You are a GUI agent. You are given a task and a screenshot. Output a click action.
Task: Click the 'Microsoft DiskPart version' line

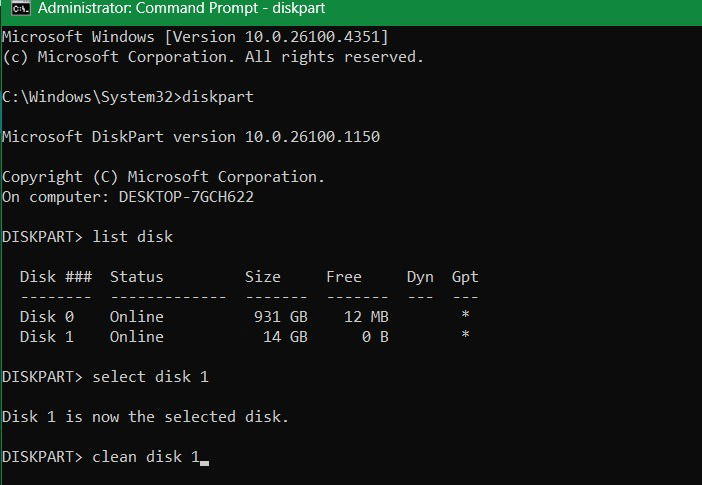pos(191,137)
